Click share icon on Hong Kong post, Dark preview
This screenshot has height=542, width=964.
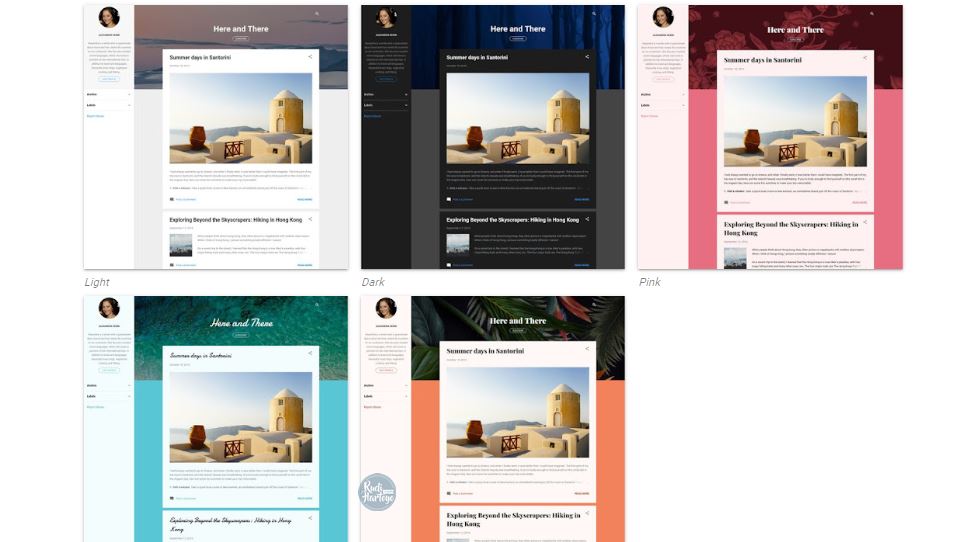click(x=587, y=219)
